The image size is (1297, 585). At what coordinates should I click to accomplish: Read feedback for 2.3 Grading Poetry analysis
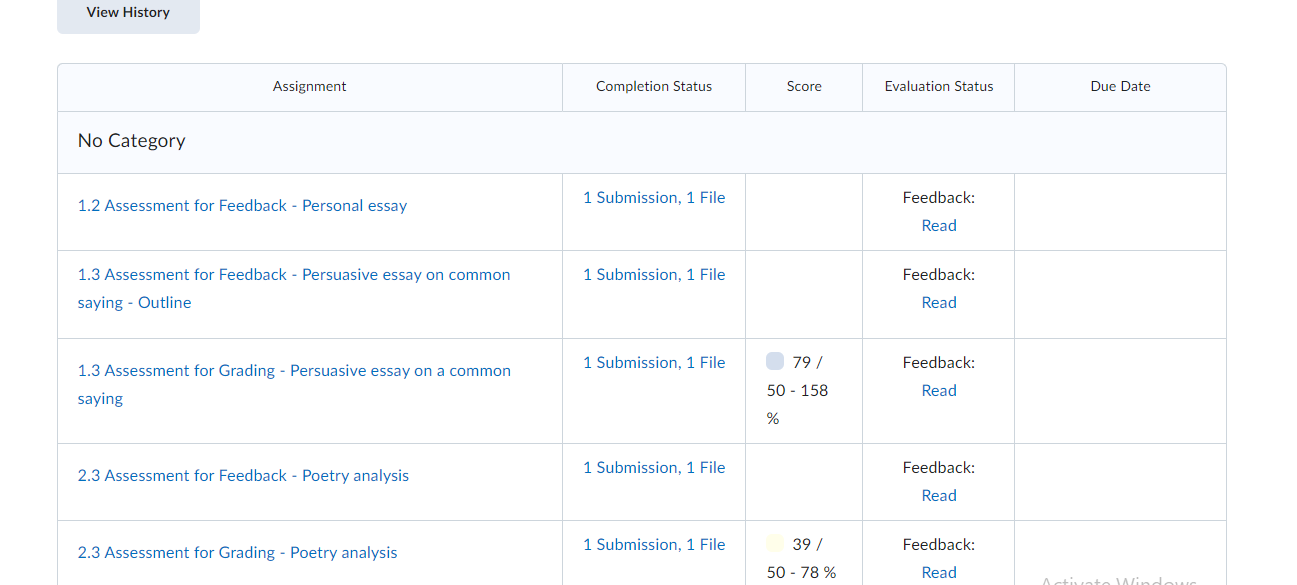pos(939,573)
